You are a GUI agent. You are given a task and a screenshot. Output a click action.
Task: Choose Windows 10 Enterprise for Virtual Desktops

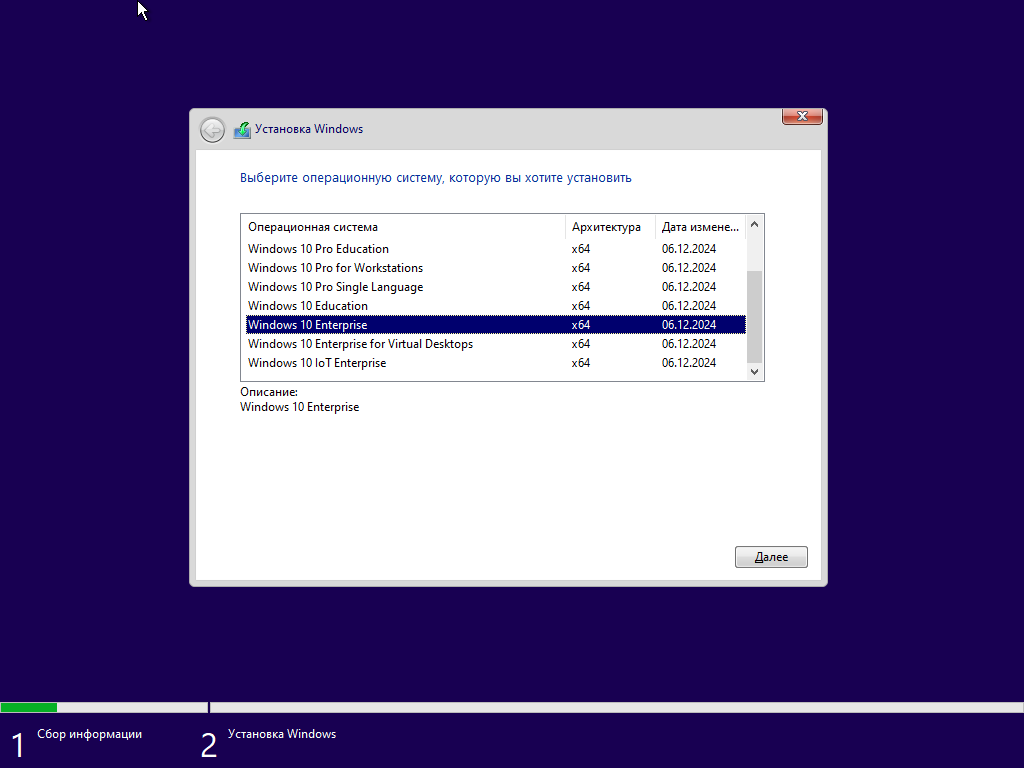496,344
